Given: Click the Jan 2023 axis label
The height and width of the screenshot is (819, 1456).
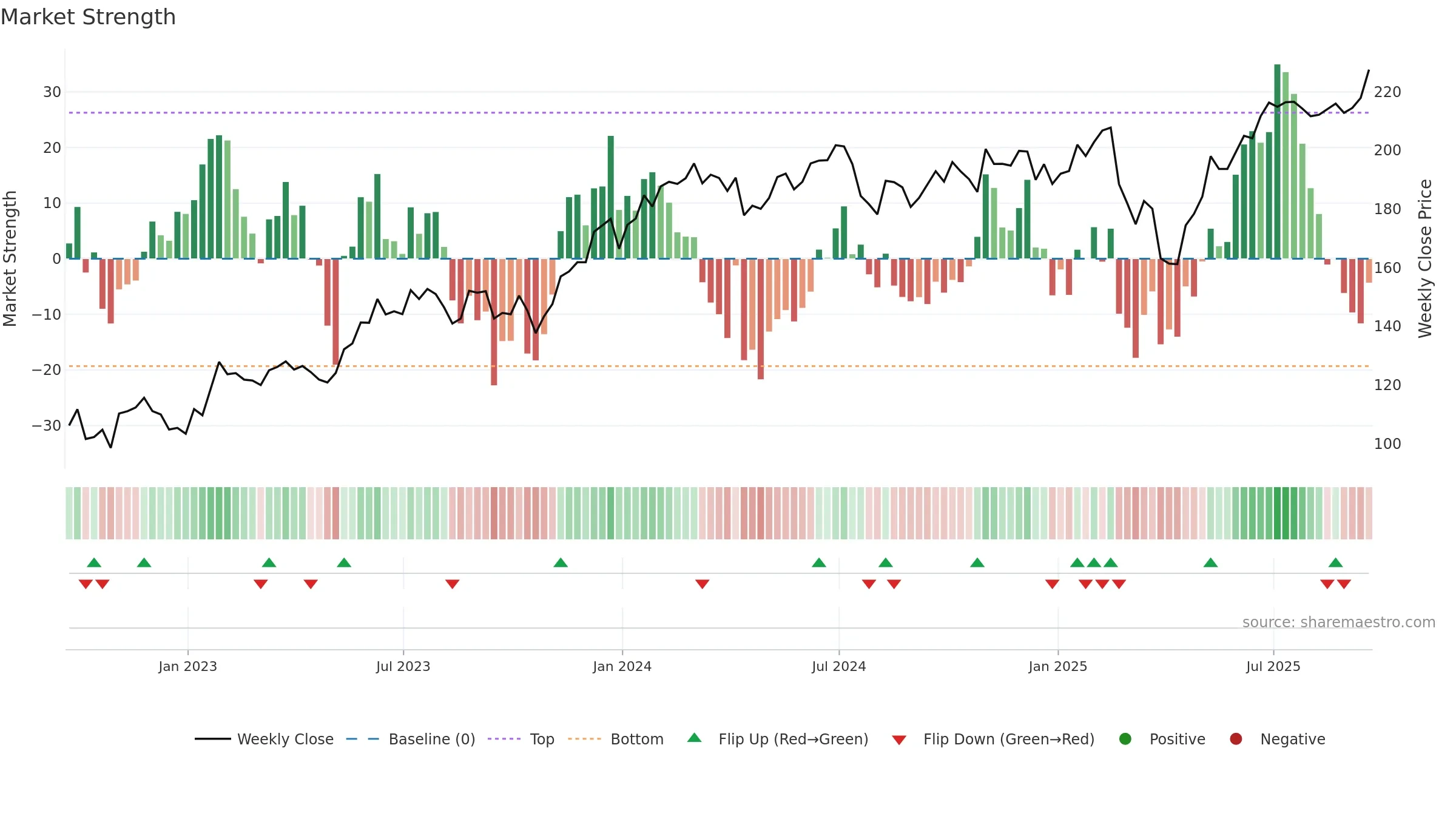Looking at the screenshot, I should click(187, 666).
